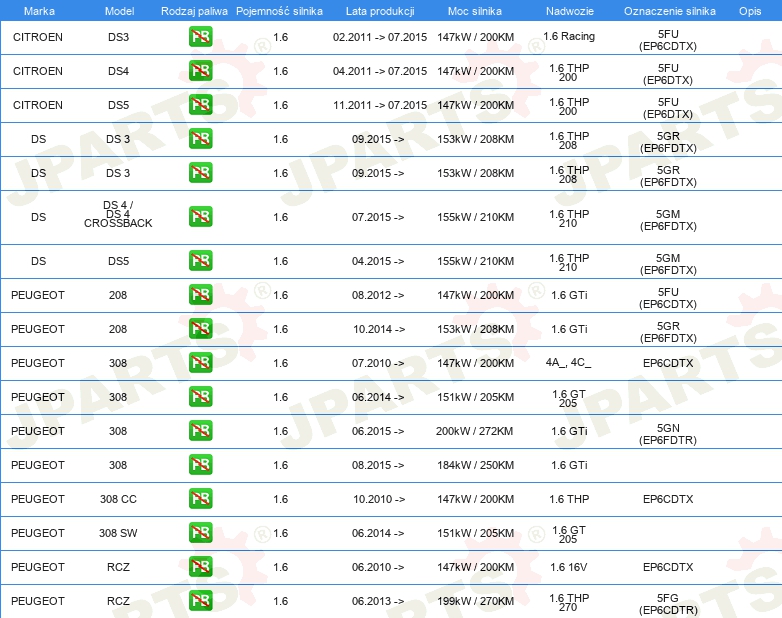Select the power cell '184kW / 250KM'
The image size is (782, 618).
[476, 465]
